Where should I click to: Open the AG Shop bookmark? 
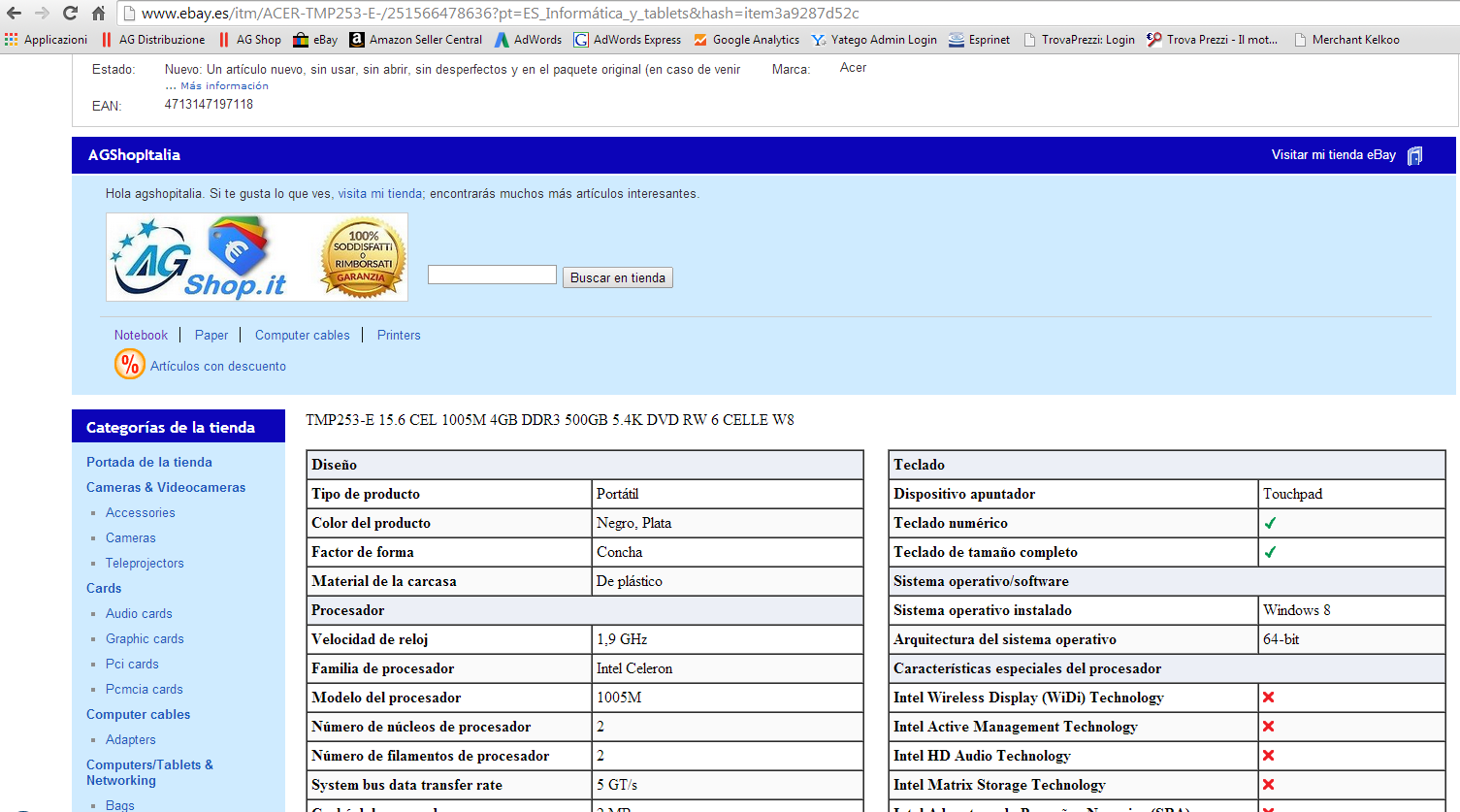[x=249, y=40]
